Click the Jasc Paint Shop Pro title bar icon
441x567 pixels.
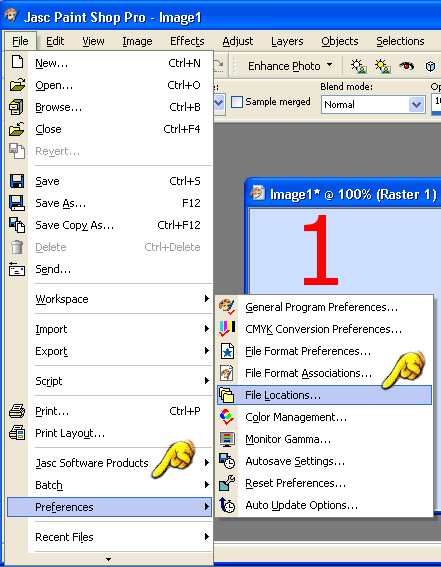[x=11, y=16]
